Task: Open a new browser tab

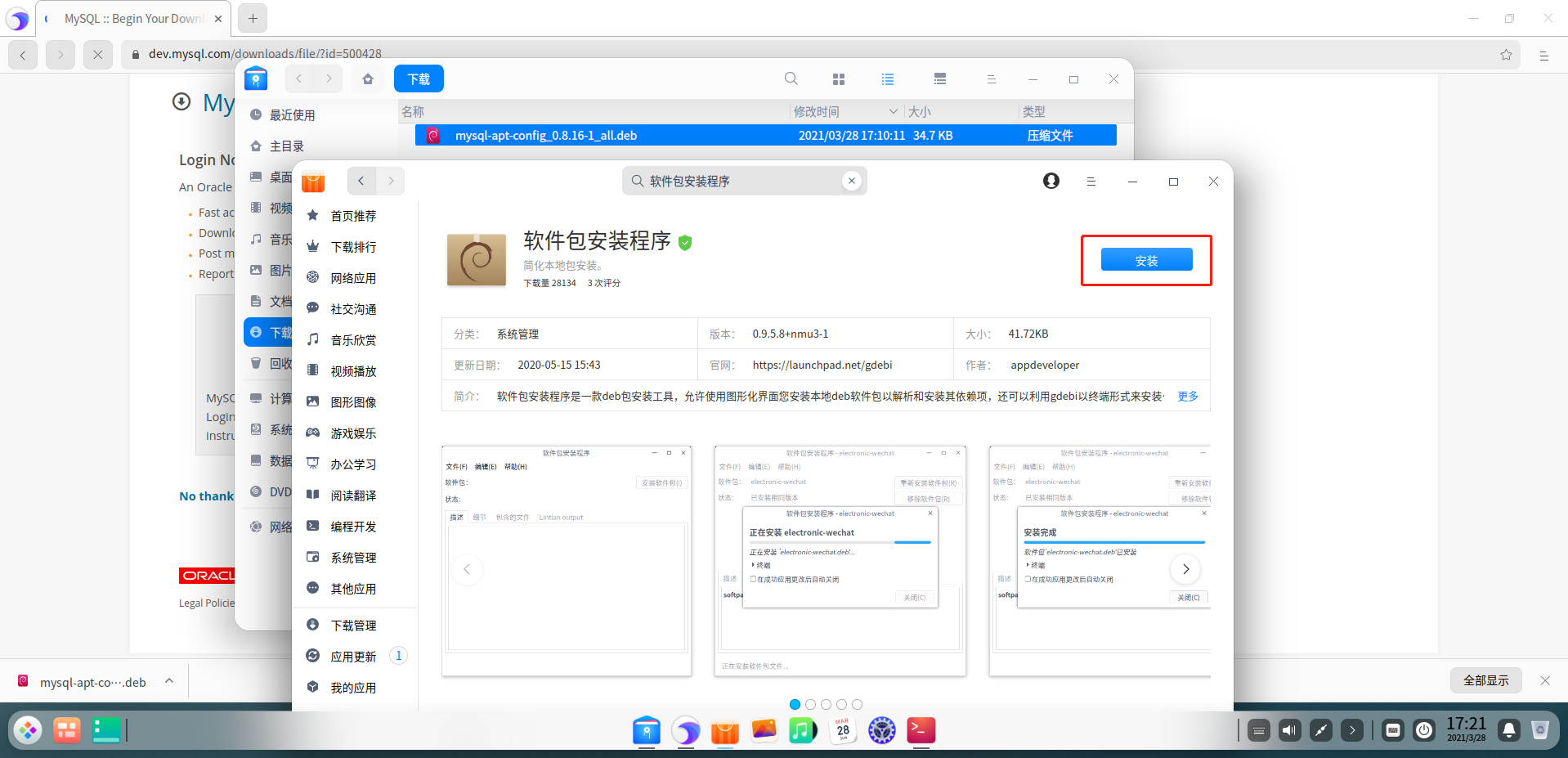Action: 253,18
